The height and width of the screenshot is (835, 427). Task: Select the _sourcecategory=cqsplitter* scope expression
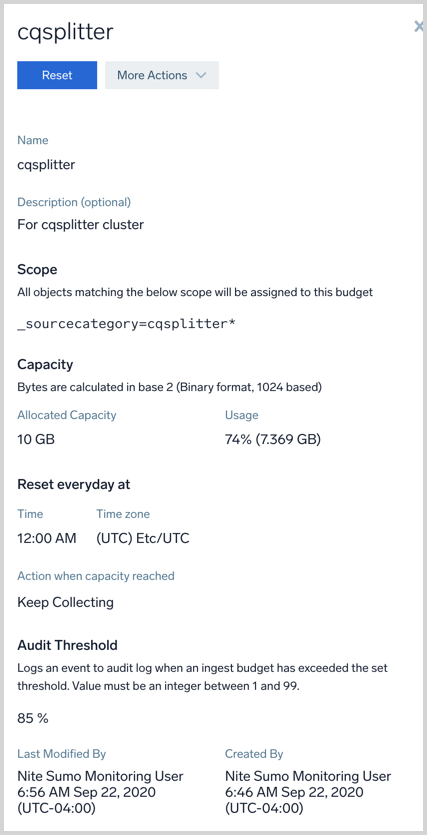pyautogui.click(x=126, y=324)
